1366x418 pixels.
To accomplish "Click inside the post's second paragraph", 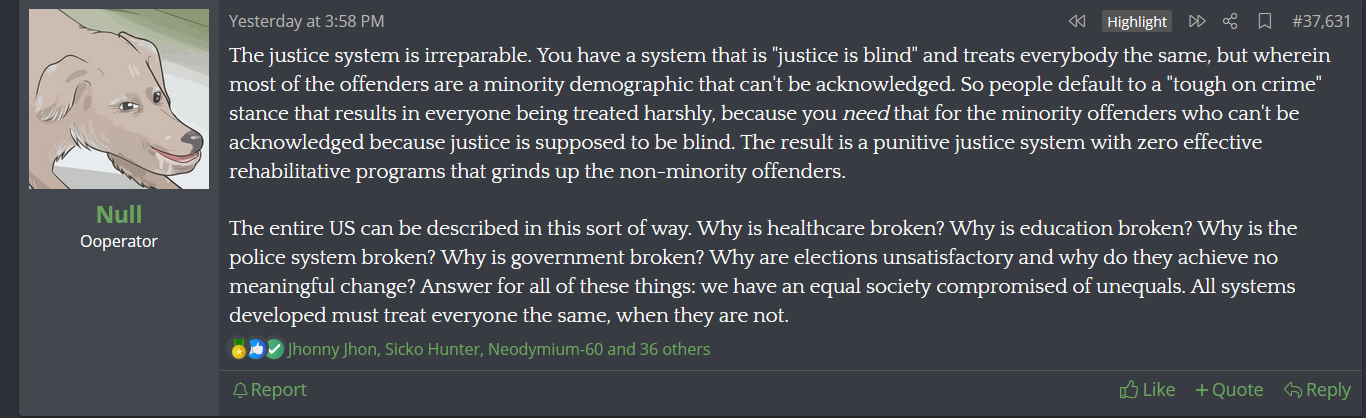I will [x=762, y=272].
